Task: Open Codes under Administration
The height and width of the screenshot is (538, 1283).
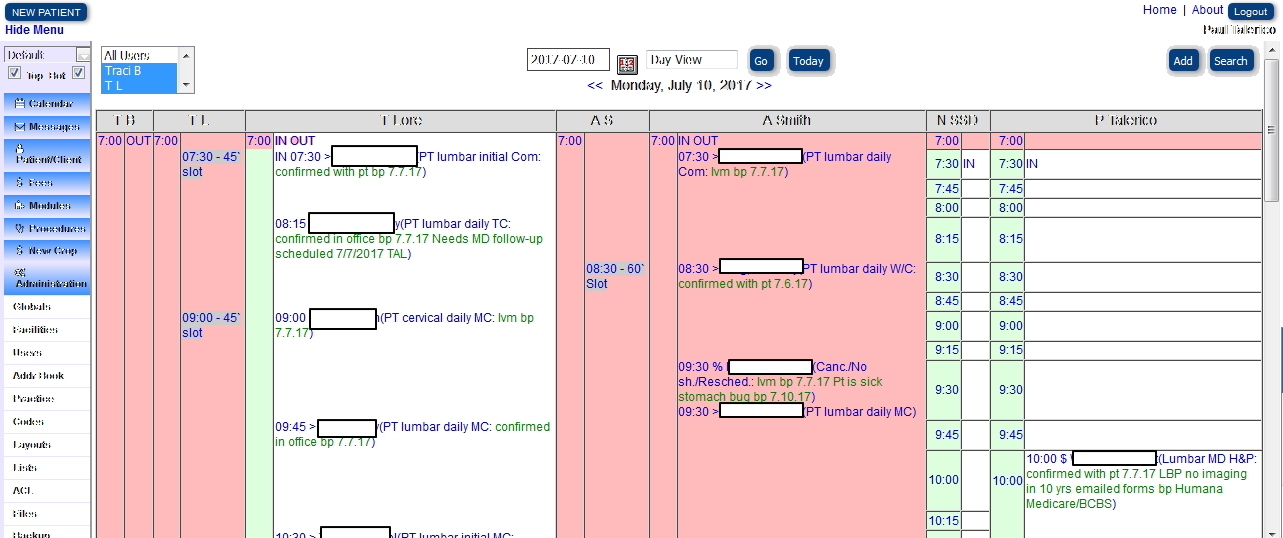Action: 28,422
